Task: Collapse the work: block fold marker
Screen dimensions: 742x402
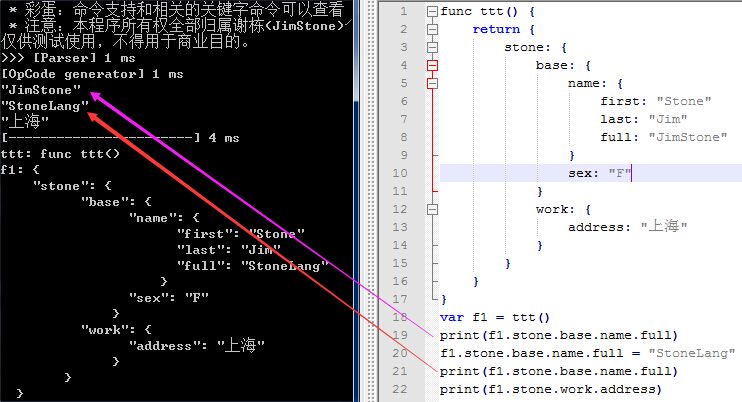Action: coord(432,210)
